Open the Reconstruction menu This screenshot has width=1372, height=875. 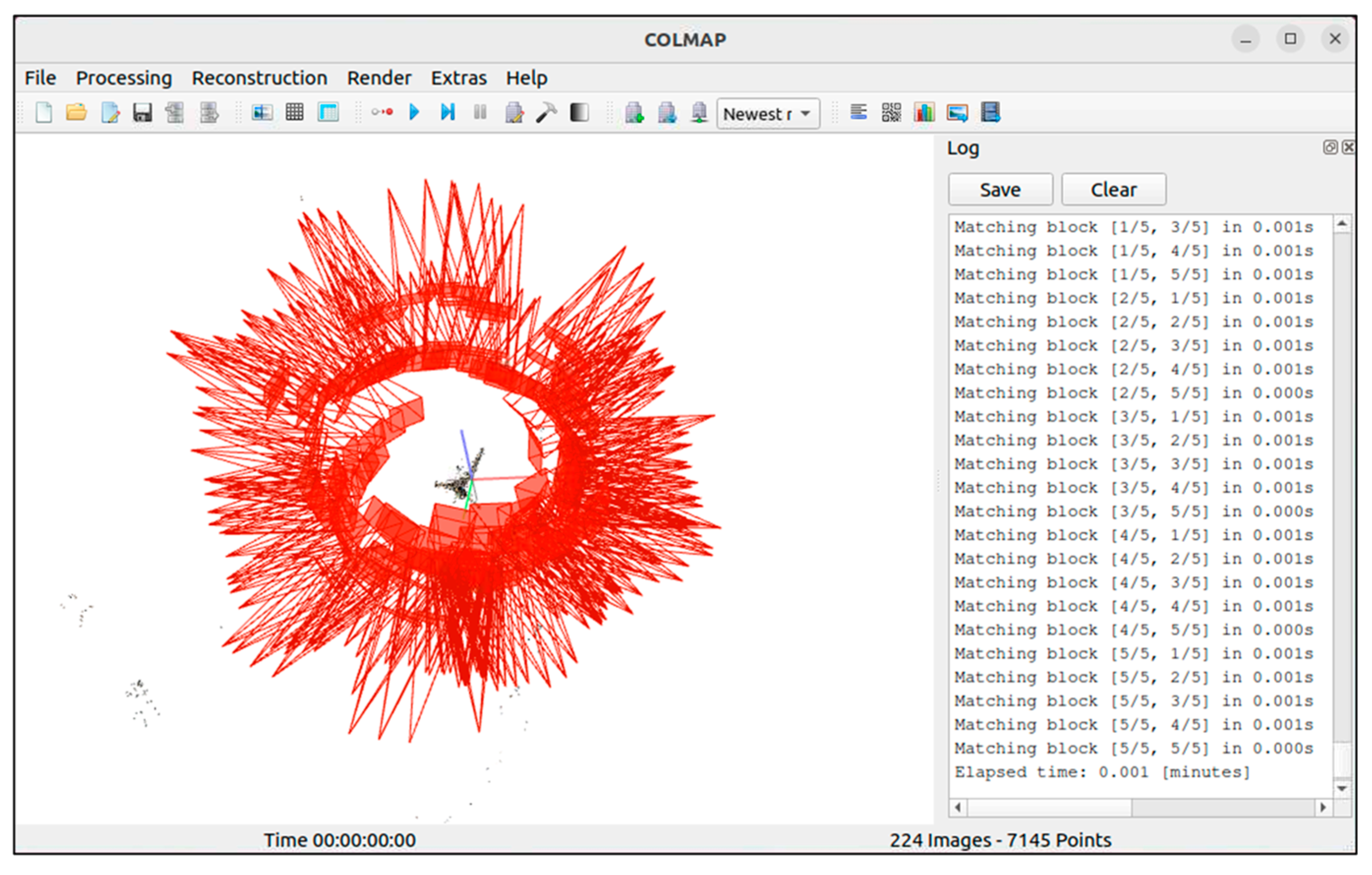[259, 78]
